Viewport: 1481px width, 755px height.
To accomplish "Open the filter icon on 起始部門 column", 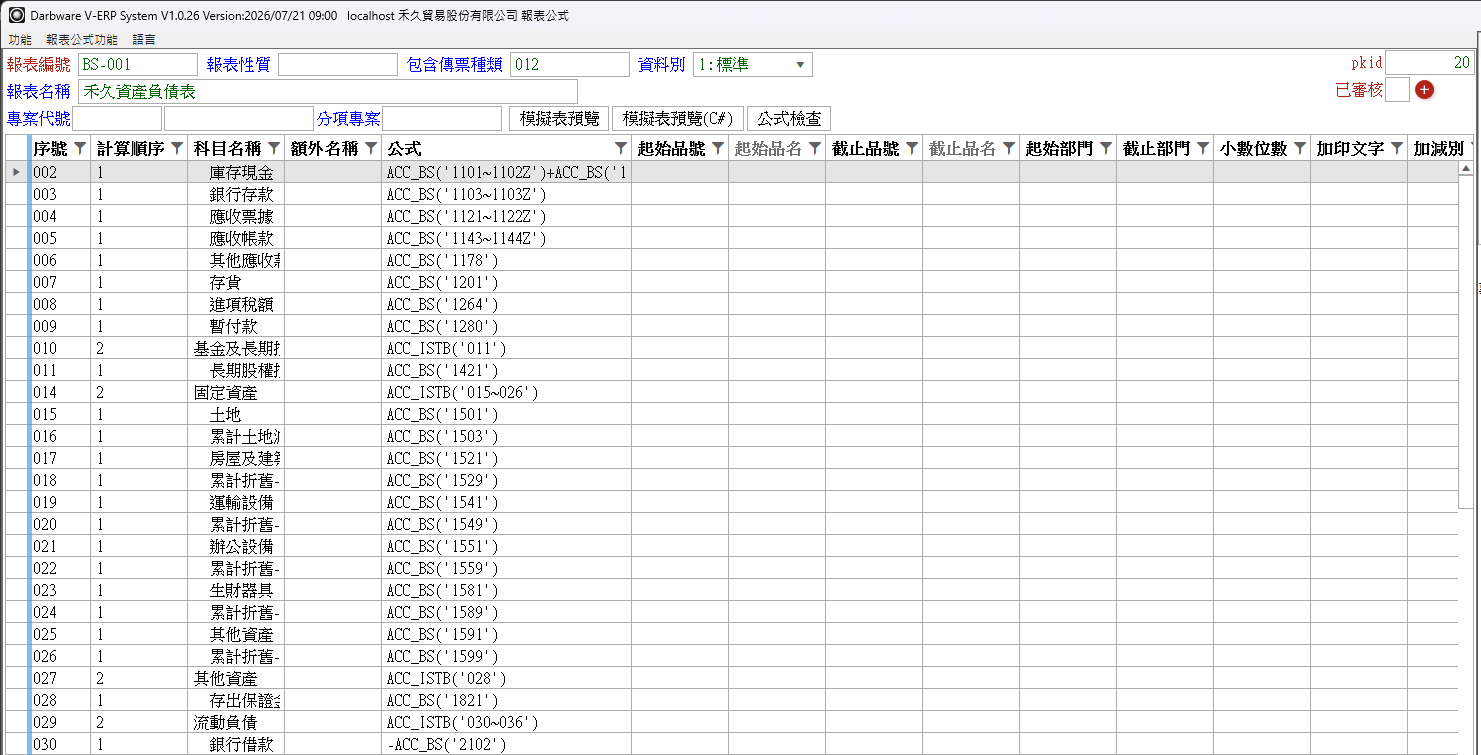I will tap(1106, 149).
